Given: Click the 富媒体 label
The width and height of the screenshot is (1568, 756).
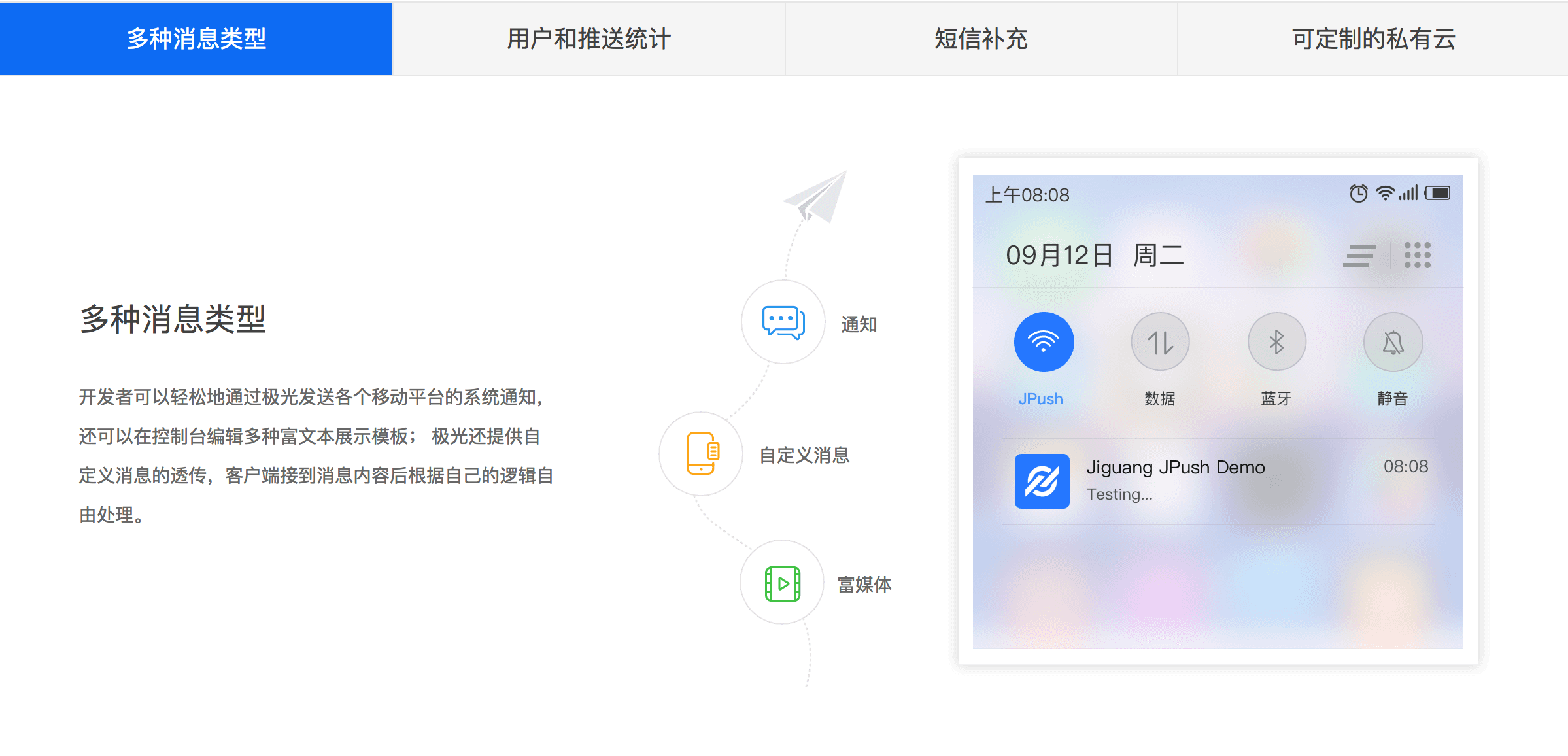Looking at the screenshot, I should click(x=864, y=585).
